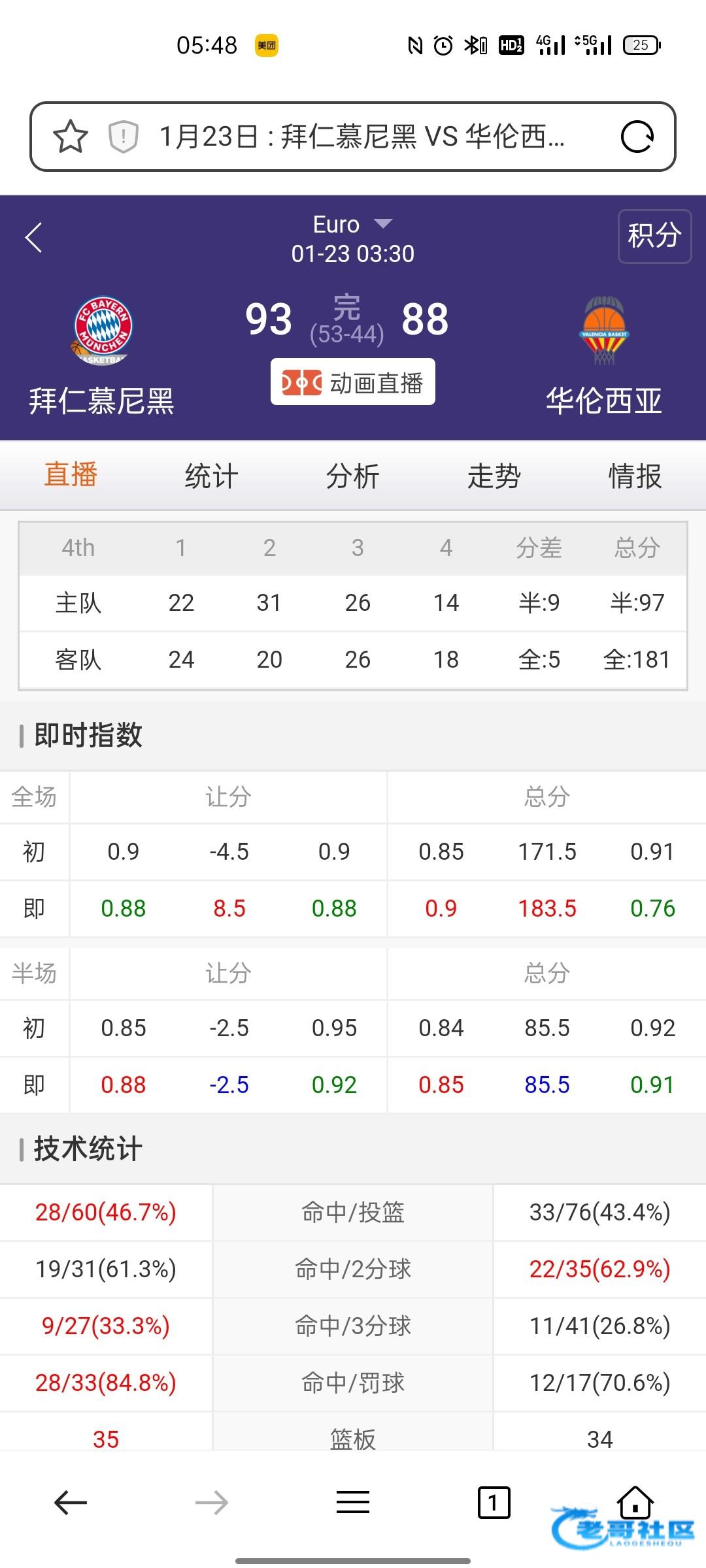This screenshot has height=1568, width=706.
Task: Launch 动画直播 animated live stream
Action: [x=353, y=382]
